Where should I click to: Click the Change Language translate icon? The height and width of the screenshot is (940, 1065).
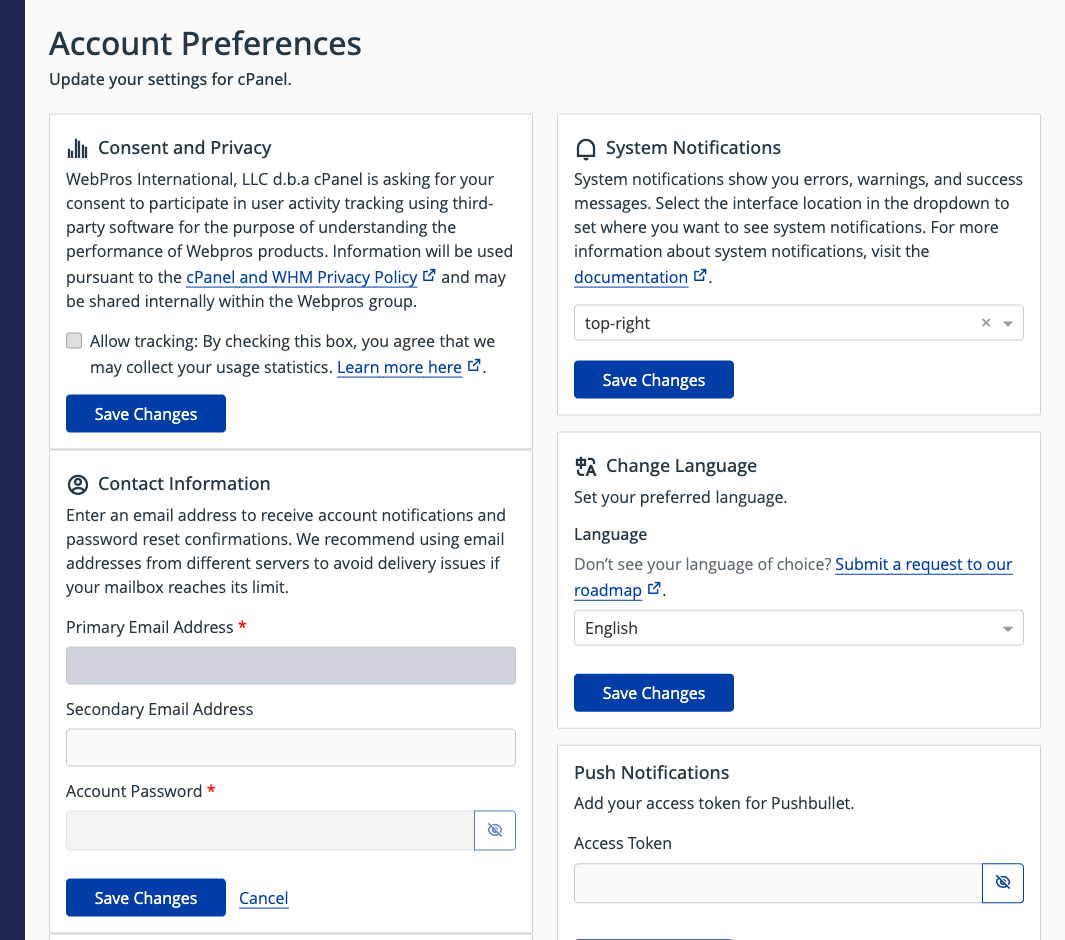(585, 467)
